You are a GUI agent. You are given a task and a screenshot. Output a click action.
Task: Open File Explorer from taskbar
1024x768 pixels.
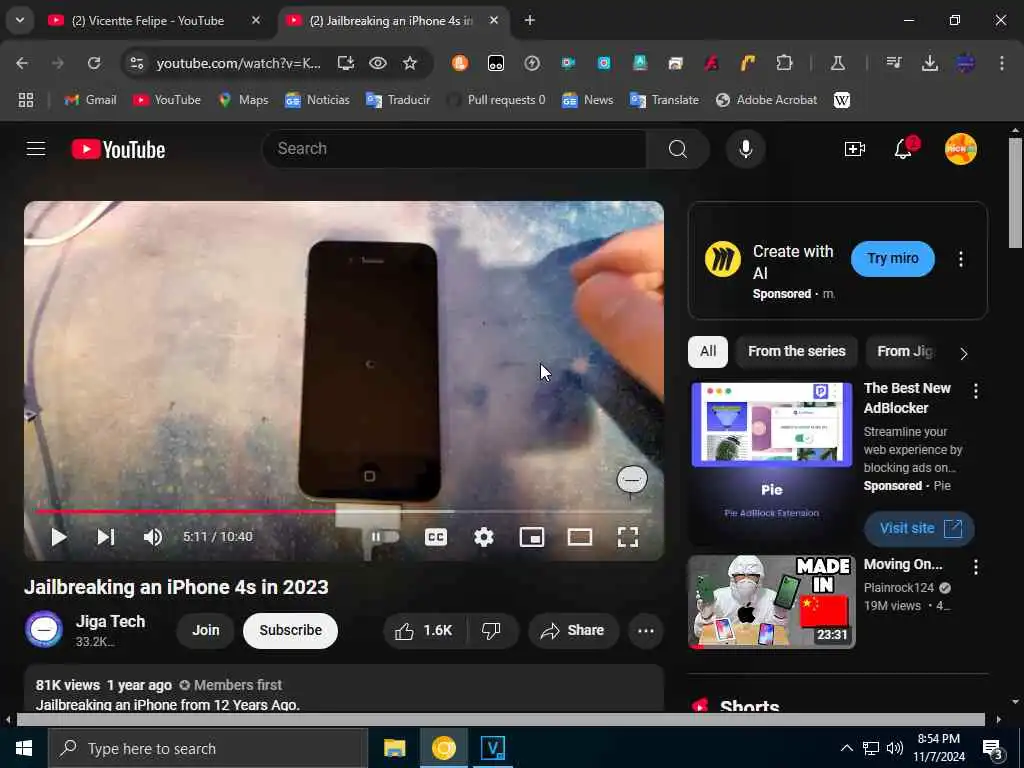tap(394, 748)
